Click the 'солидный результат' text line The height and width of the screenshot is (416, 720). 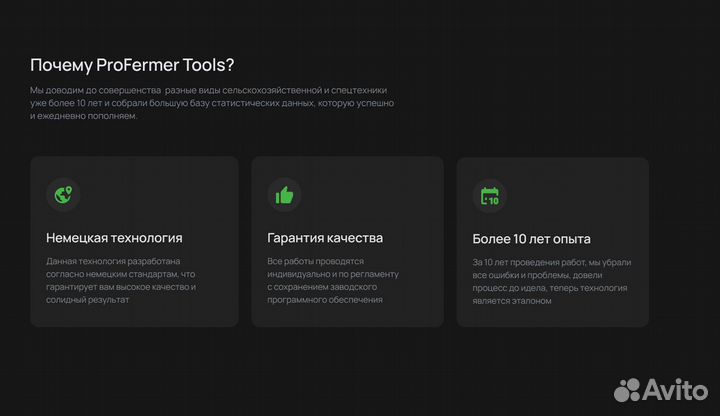coord(88,300)
